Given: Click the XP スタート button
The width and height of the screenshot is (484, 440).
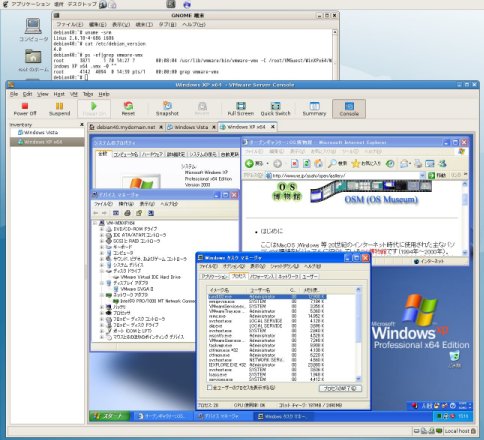Looking at the screenshot, I should pyautogui.click(x=109, y=416).
